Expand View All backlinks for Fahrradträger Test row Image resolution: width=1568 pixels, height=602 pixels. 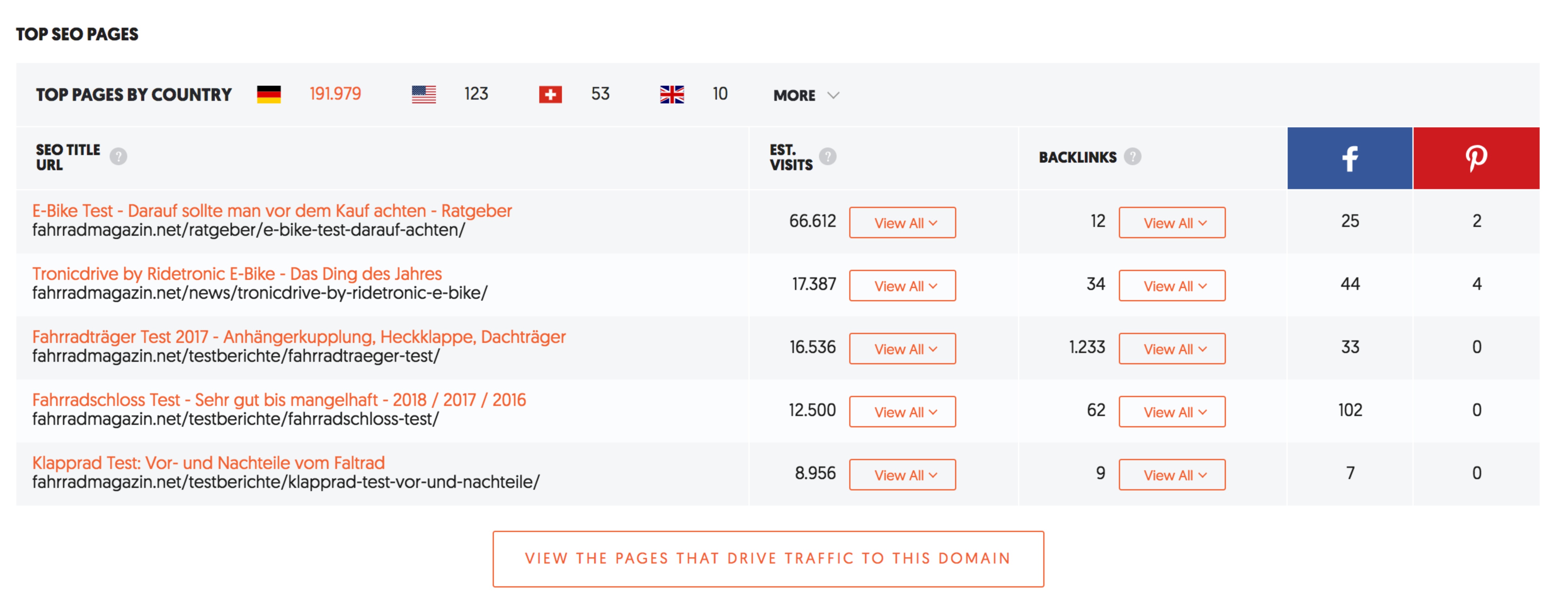click(1172, 349)
